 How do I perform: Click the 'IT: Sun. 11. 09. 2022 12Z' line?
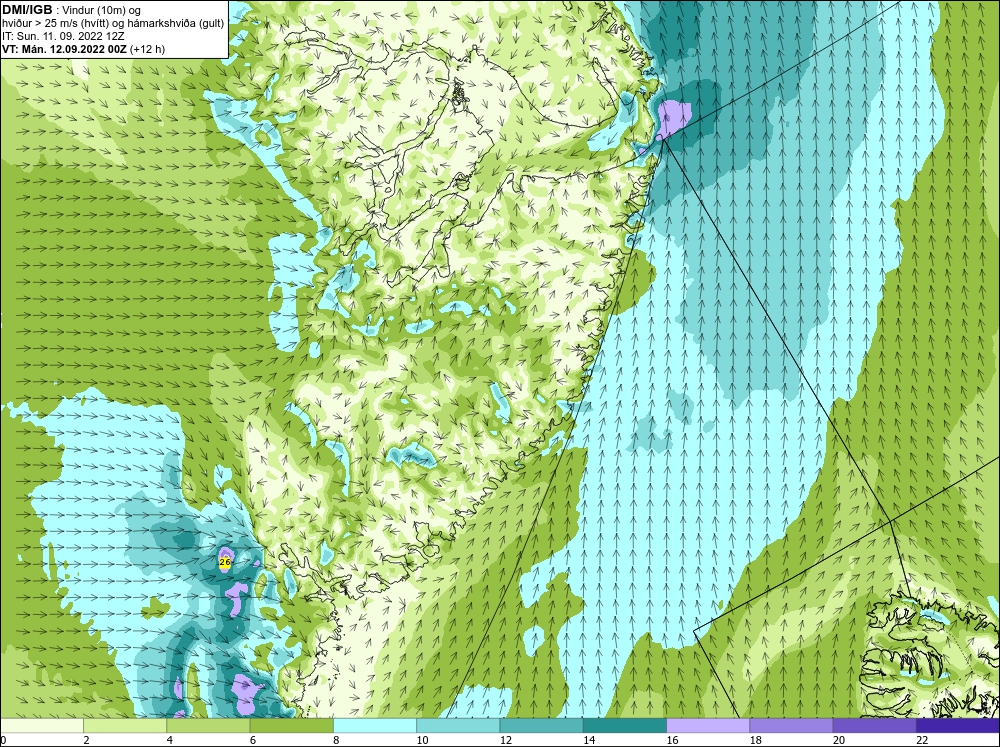pos(62,36)
